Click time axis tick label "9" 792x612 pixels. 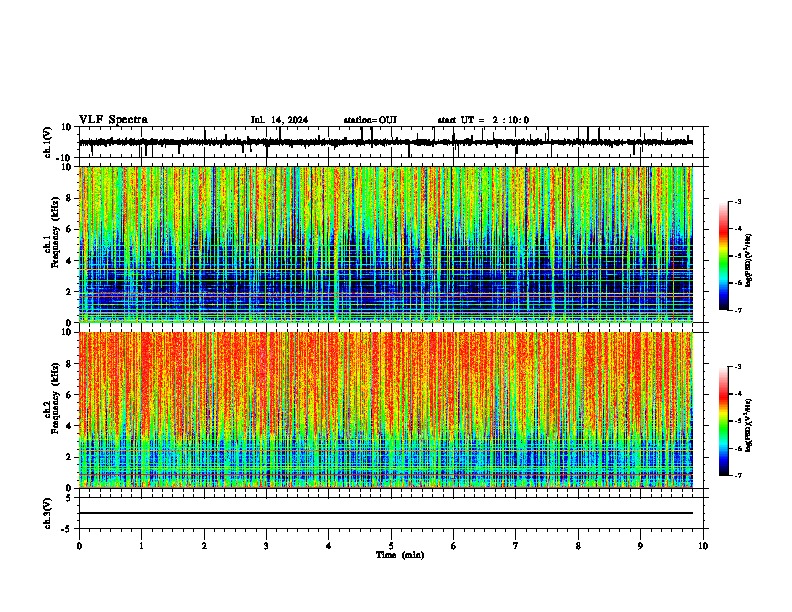coord(640,546)
